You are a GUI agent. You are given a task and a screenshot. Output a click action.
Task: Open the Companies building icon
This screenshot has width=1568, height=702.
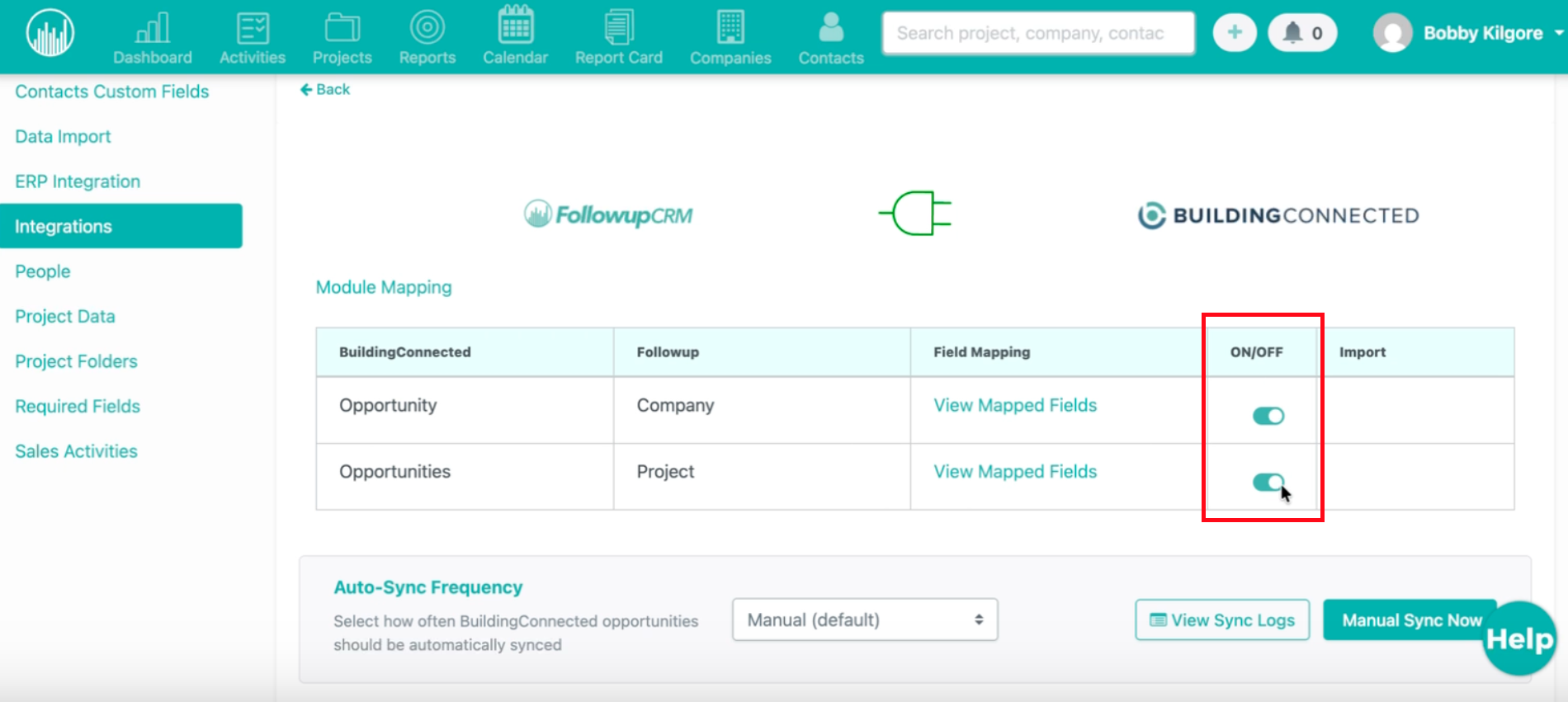730,27
